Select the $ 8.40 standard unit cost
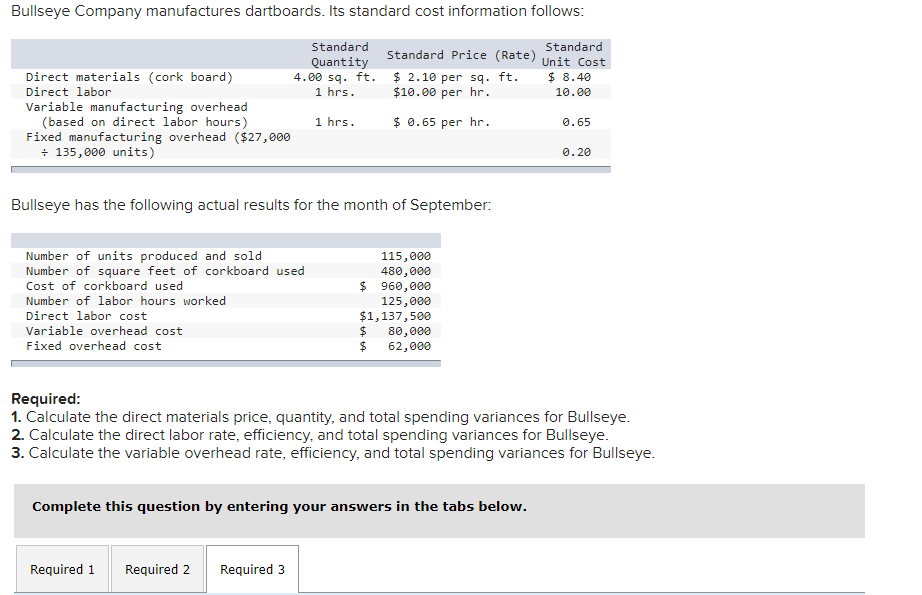Viewport: 922px width, 595px height. [x=569, y=77]
